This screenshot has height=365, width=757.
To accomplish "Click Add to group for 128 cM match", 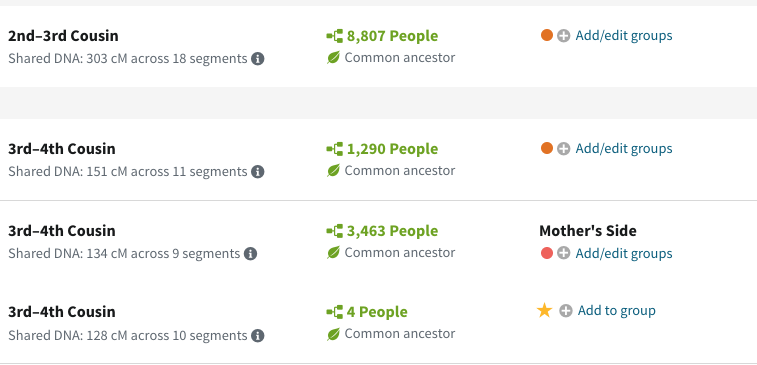I will click(x=617, y=310).
